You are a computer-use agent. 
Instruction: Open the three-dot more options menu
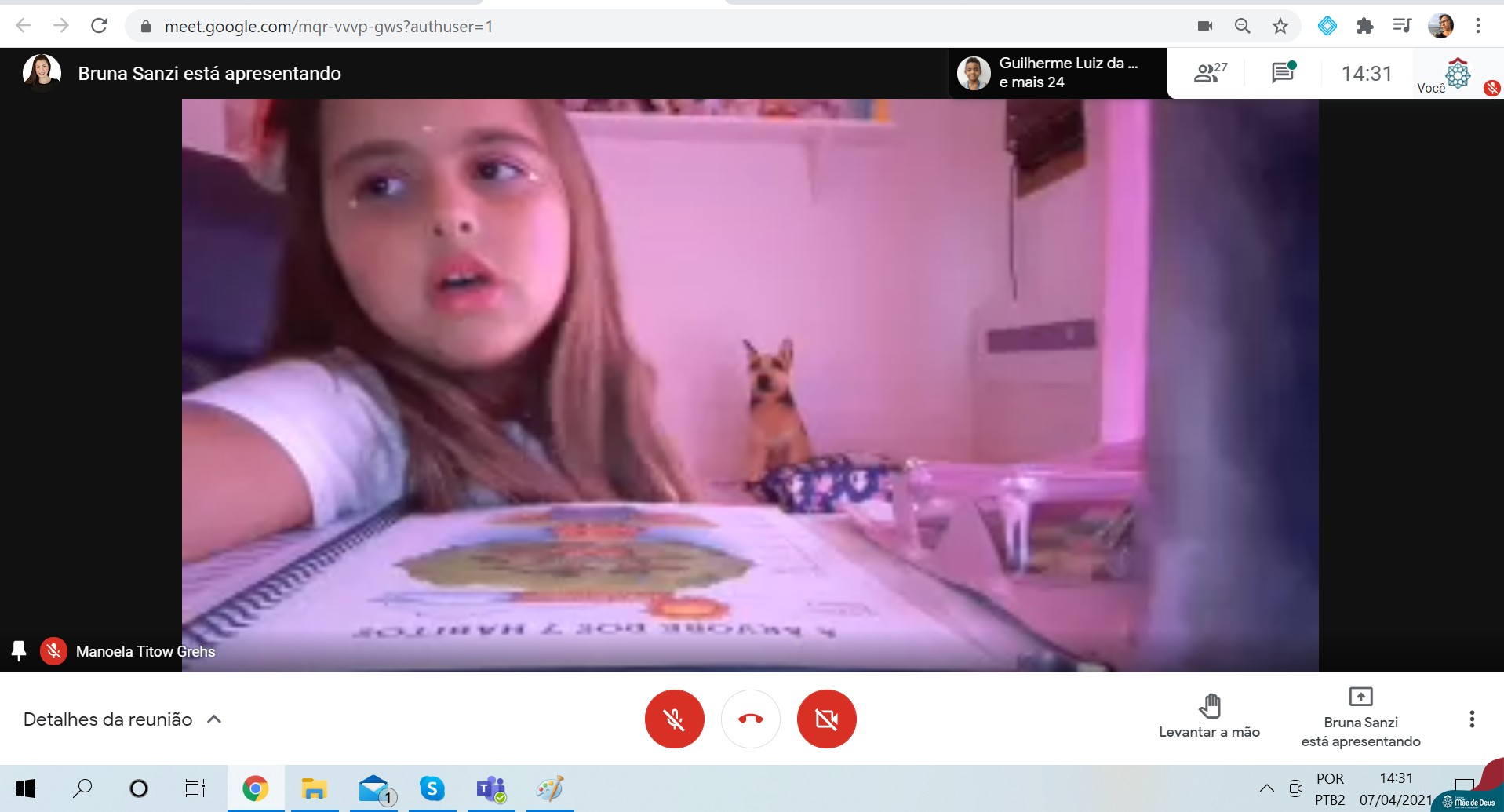click(1471, 719)
